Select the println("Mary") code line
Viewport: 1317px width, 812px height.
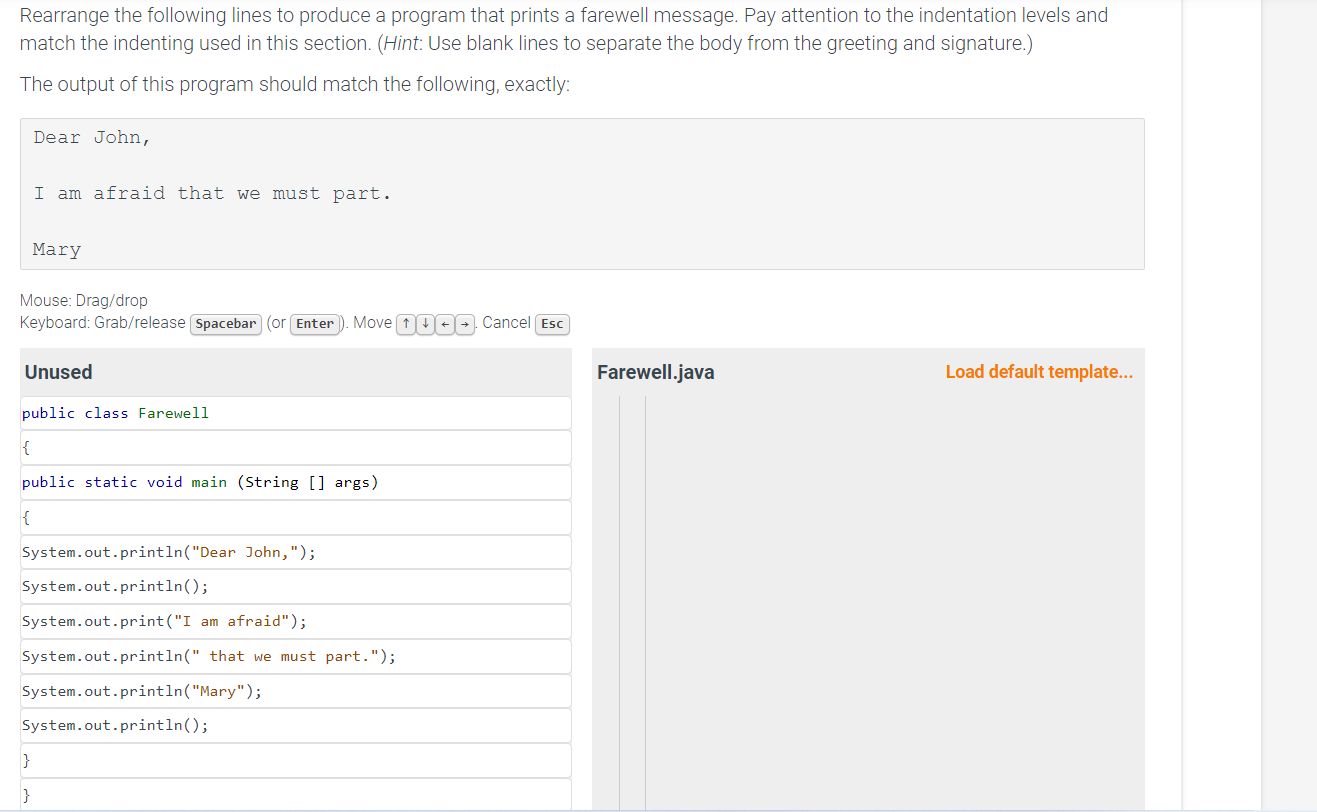[x=296, y=690]
